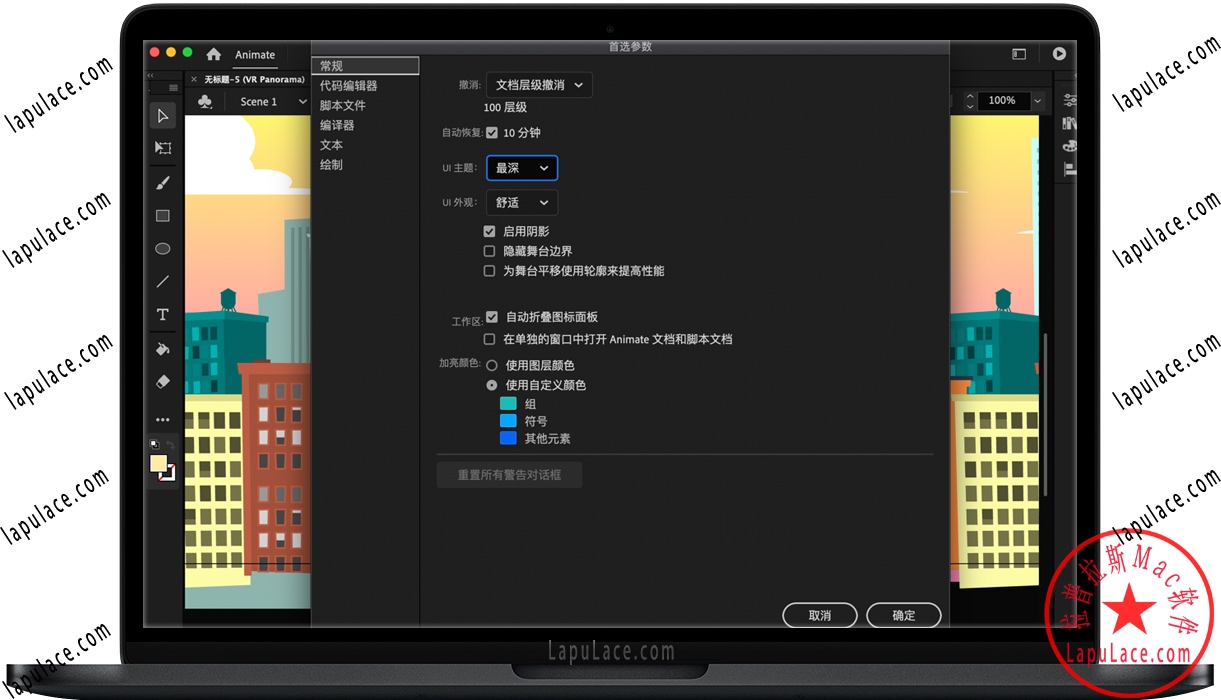Choose the Oval tool
Screen dimensions: 1221x700
coord(162,248)
